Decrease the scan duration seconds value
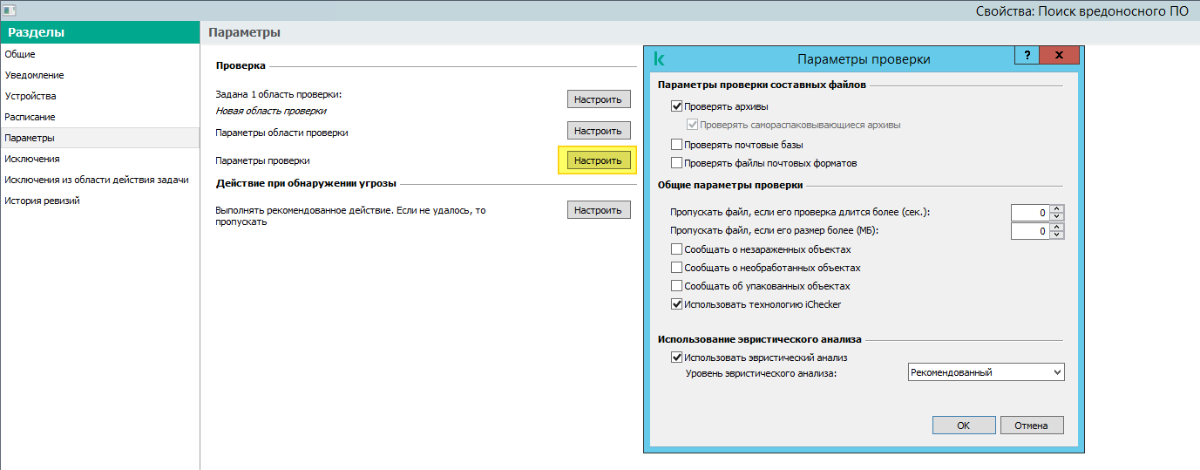 coord(1057,217)
